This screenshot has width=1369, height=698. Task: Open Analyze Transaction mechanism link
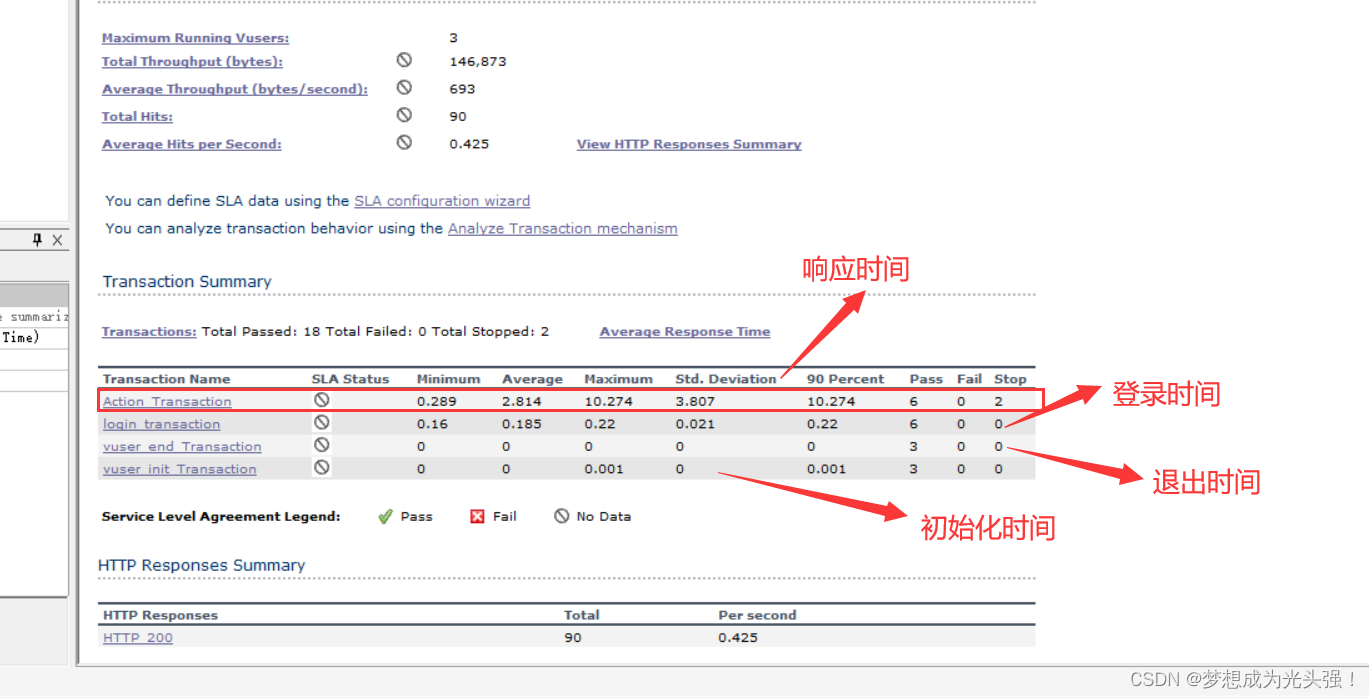pyautogui.click(x=562, y=228)
